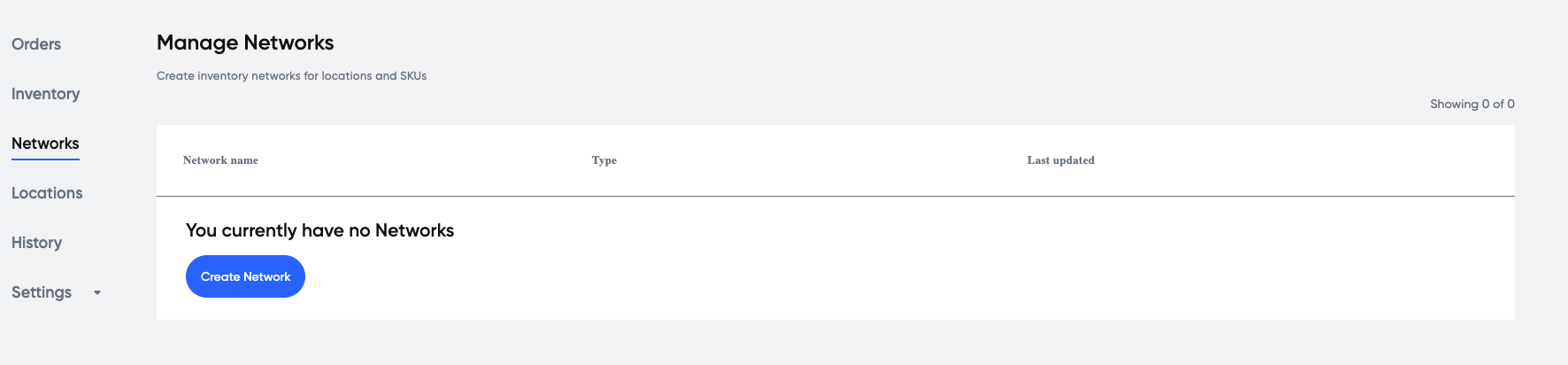Sort by the Type column header

click(x=604, y=160)
